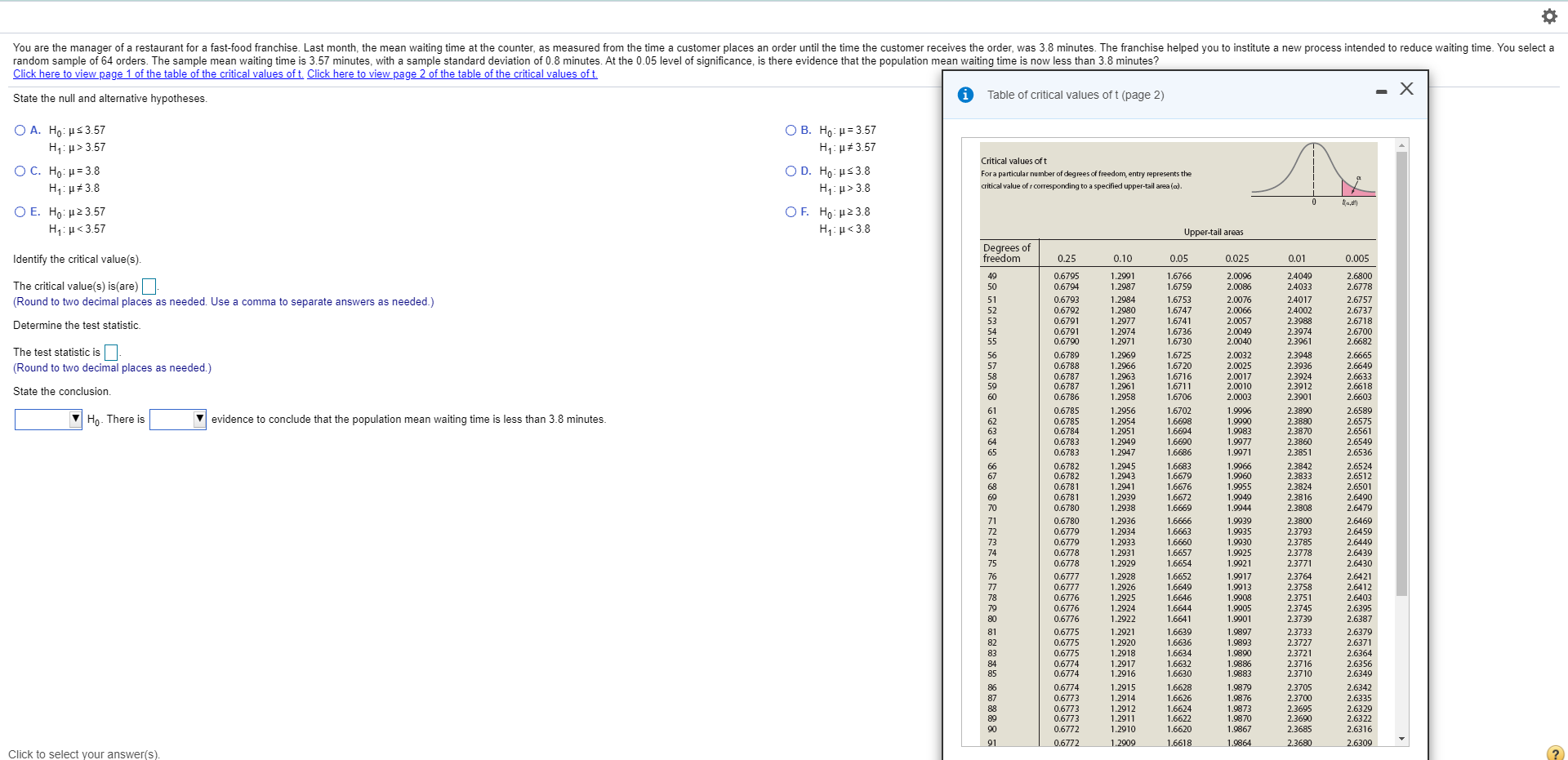Select option F: H0 μ ≥ 3.8
This screenshot has width=1568, height=760.
[x=791, y=211]
